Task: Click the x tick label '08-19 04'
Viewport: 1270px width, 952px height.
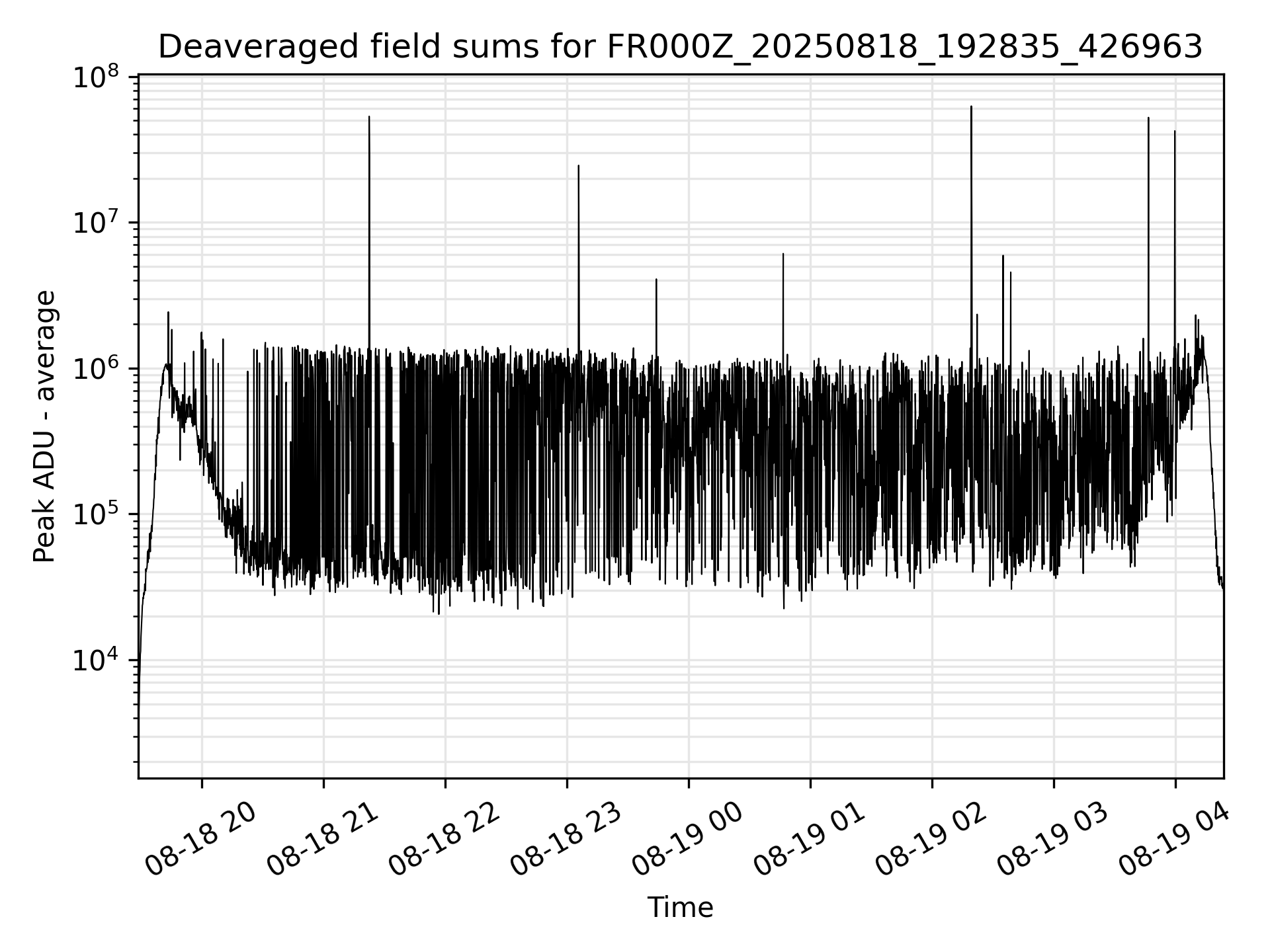Action: 1174,838
